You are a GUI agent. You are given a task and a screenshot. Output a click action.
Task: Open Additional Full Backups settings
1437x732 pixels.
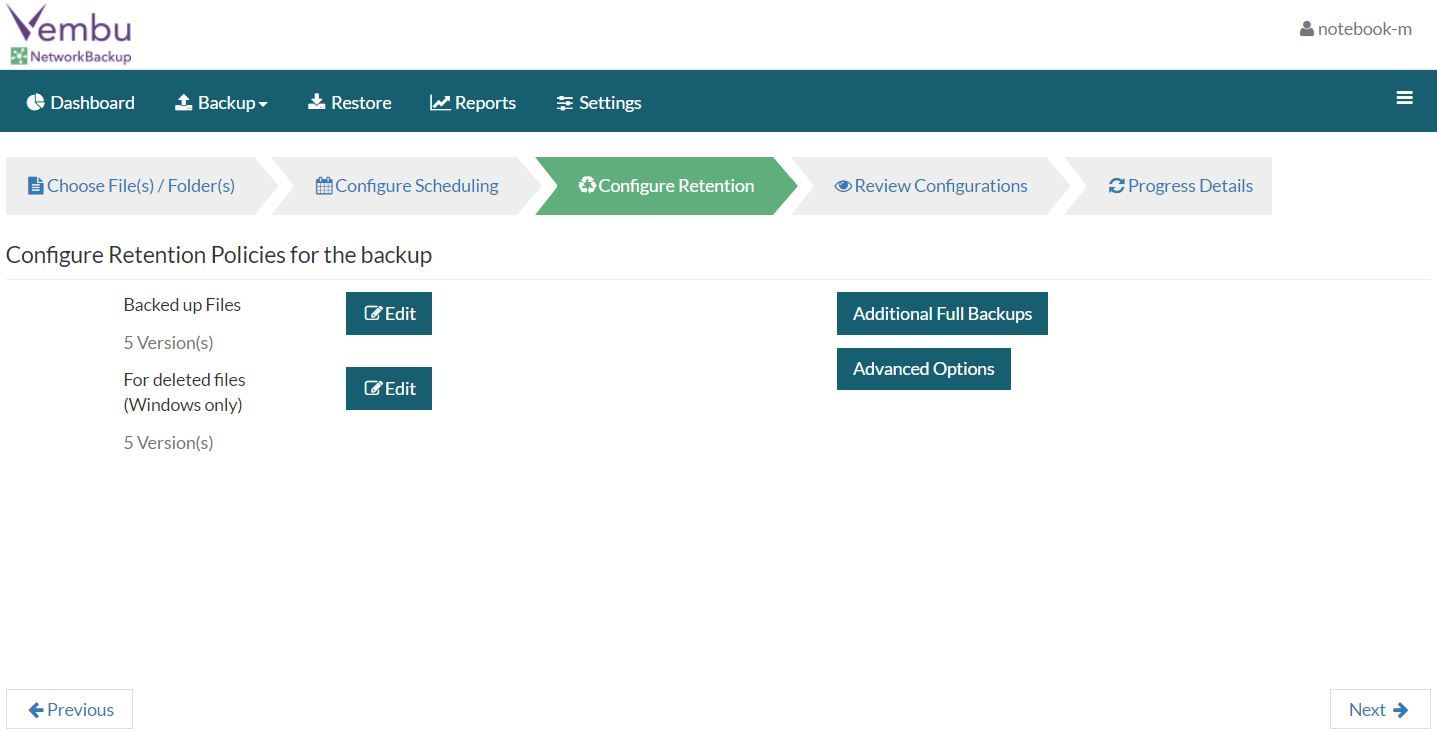941,313
